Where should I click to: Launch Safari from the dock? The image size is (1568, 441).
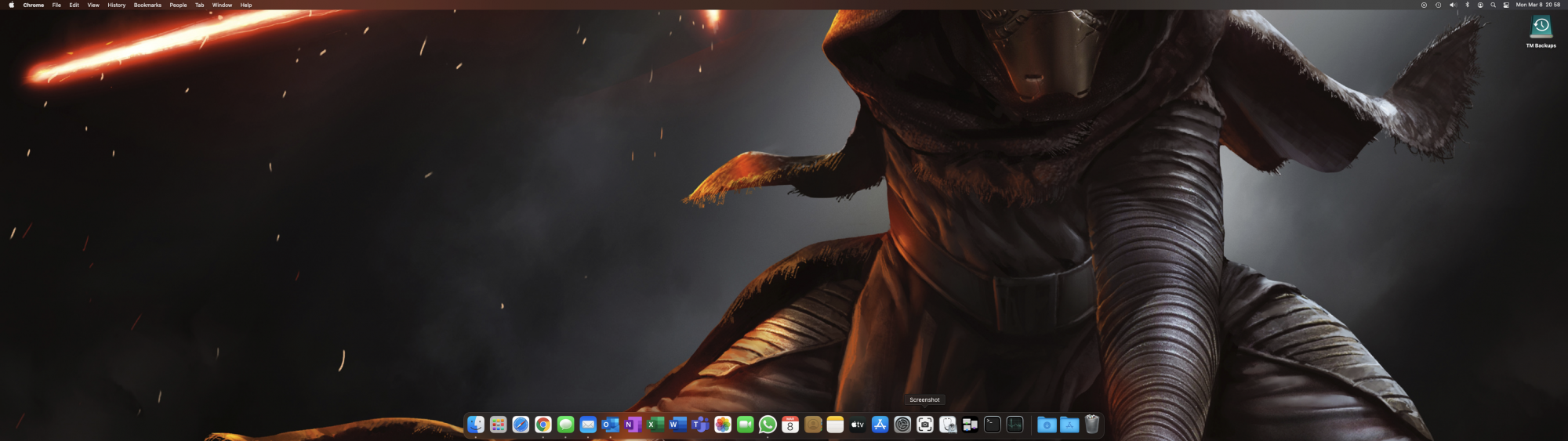521,425
